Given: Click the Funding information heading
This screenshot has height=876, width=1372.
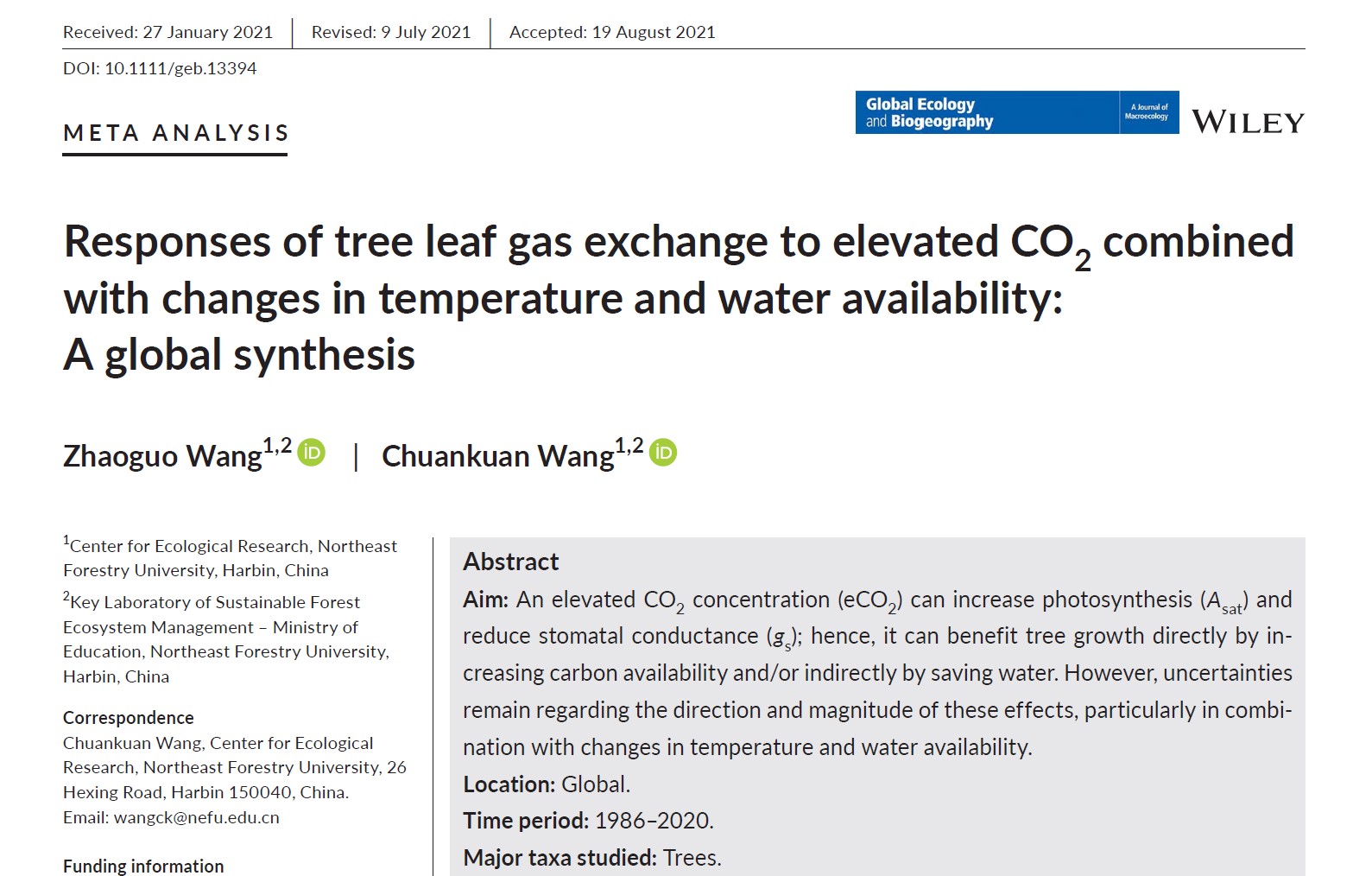Looking at the screenshot, I should coord(143,866).
